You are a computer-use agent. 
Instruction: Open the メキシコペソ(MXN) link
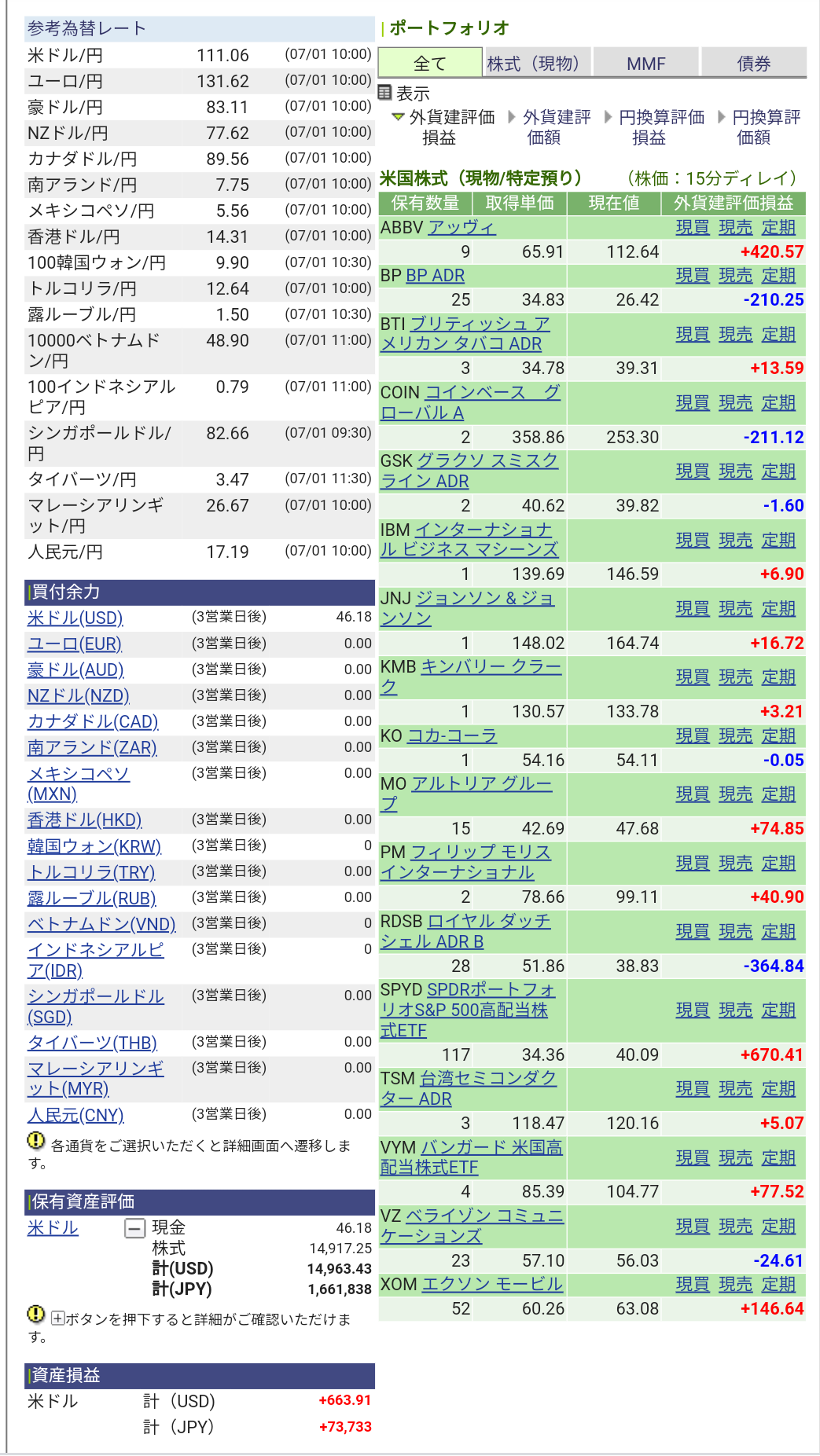79,784
